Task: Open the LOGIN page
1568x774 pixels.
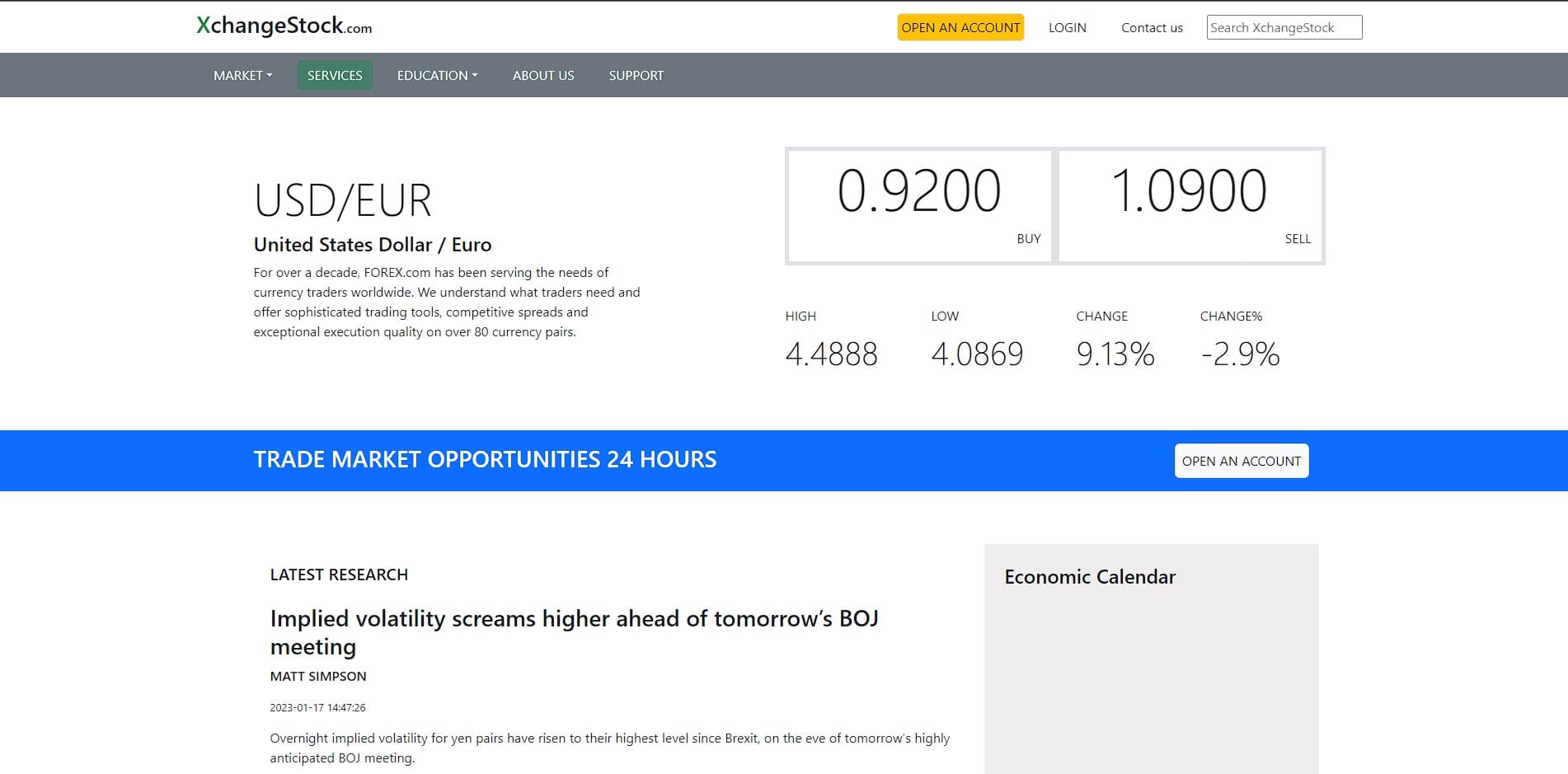Action: coord(1067,27)
